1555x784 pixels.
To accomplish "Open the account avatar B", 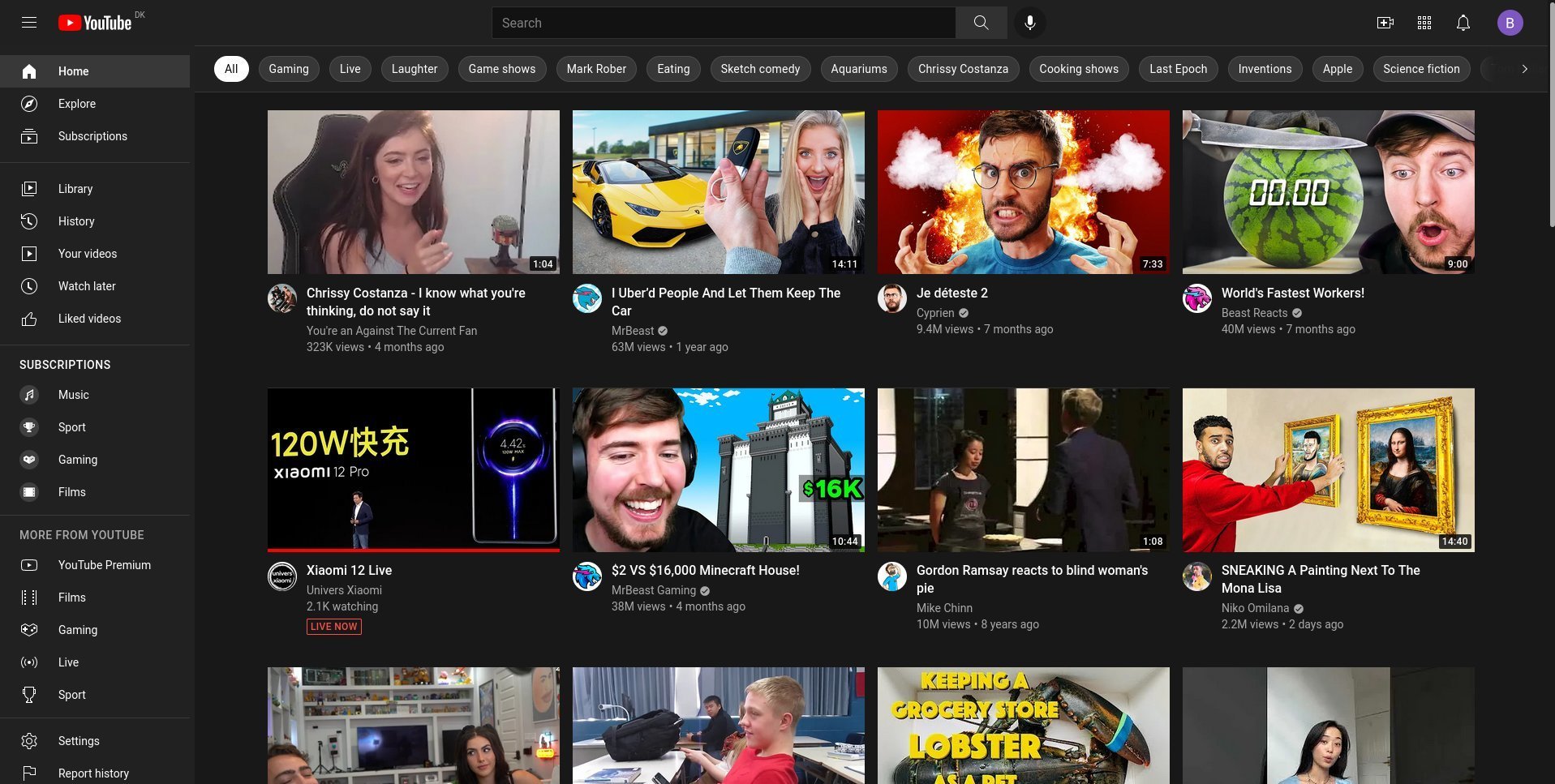I will coord(1510,23).
